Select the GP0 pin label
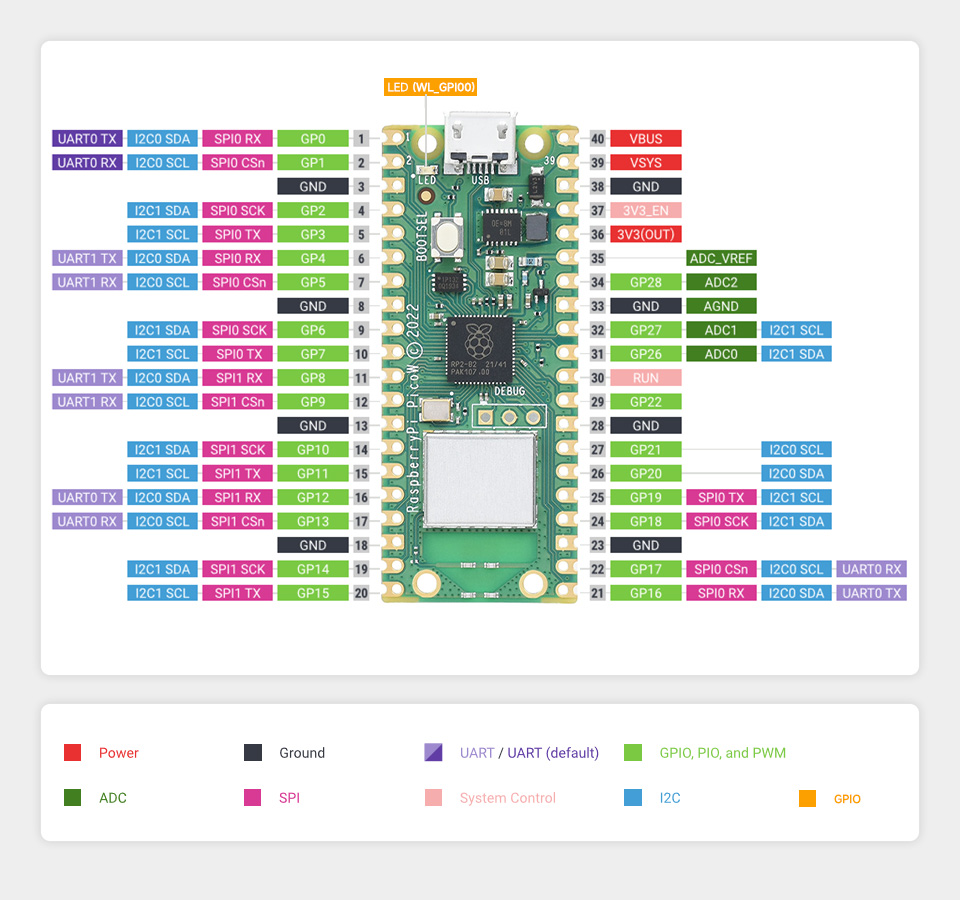Screen dimensions: 960x900 tap(312, 138)
